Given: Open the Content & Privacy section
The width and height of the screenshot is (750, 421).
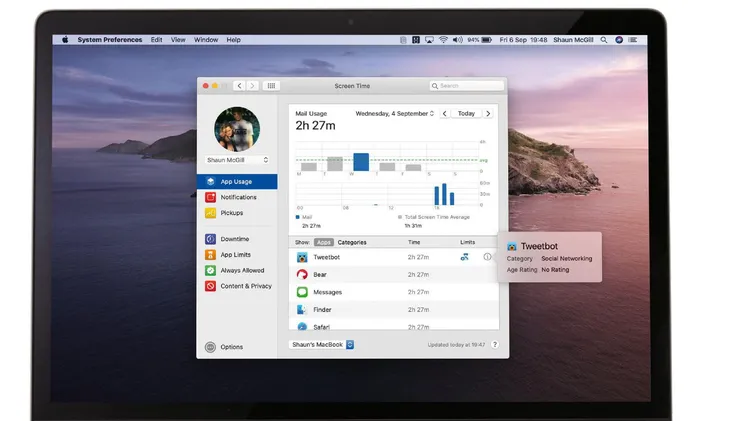Looking at the screenshot, I should click(246, 286).
